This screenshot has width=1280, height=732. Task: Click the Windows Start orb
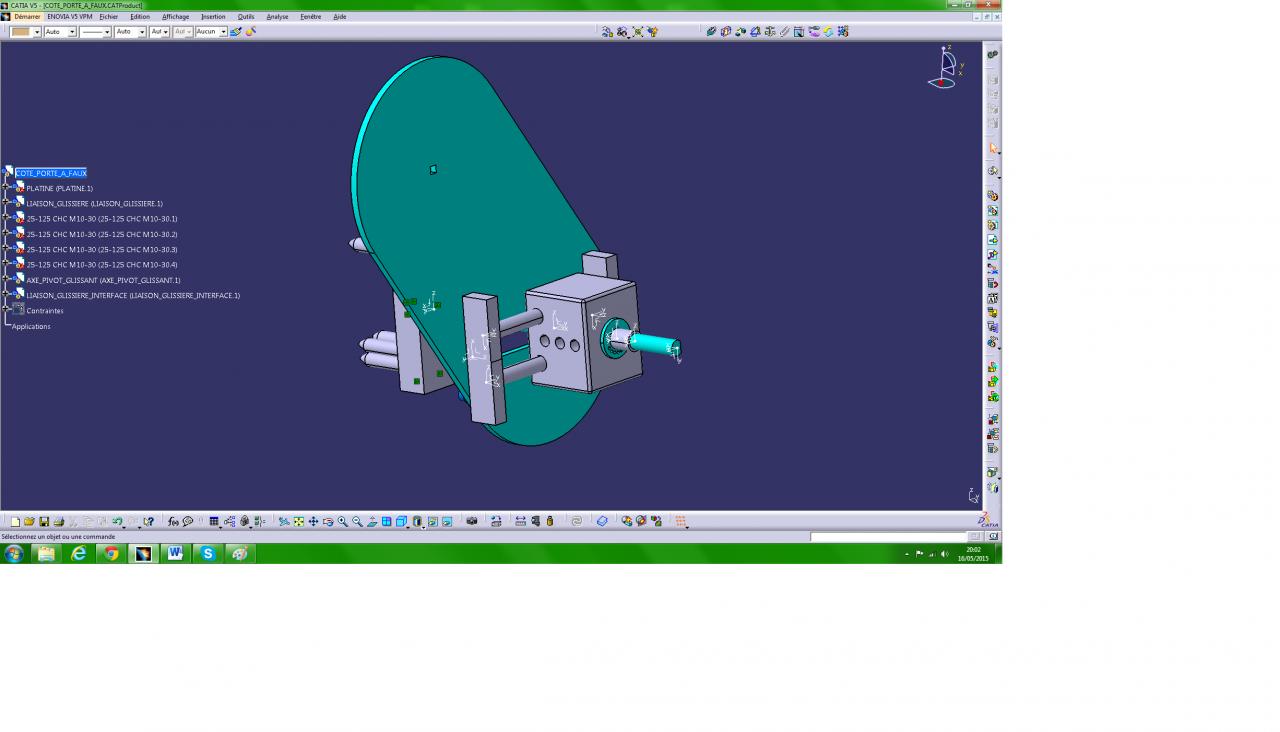(x=14, y=553)
